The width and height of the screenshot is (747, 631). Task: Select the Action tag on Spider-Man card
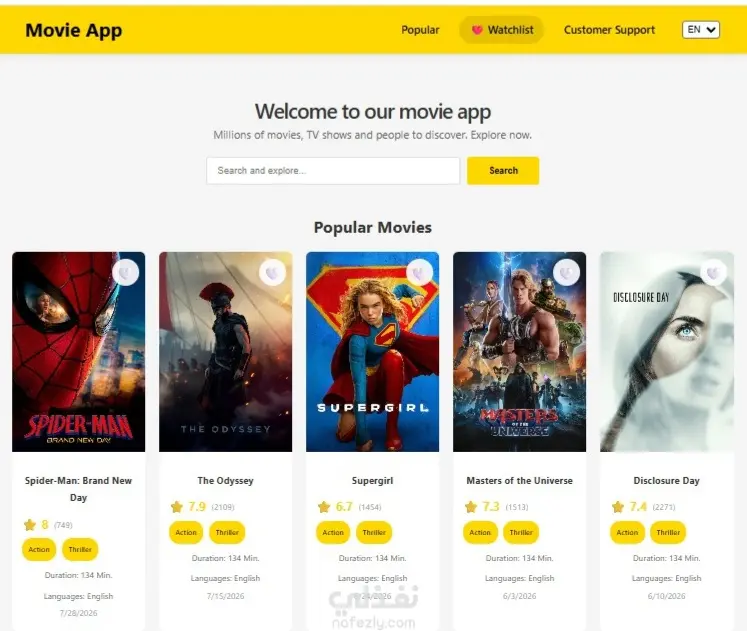(x=39, y=550)
